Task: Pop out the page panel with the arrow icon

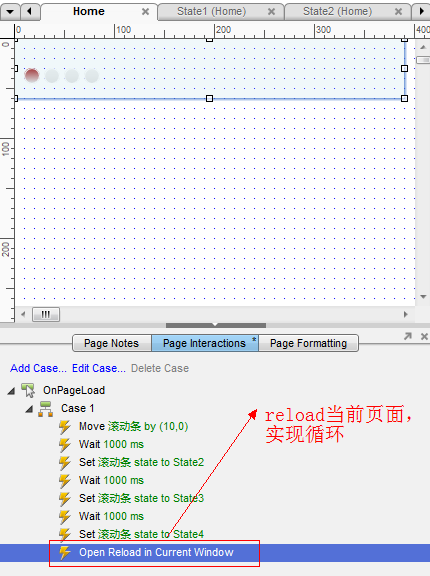Action: (408, 336)
